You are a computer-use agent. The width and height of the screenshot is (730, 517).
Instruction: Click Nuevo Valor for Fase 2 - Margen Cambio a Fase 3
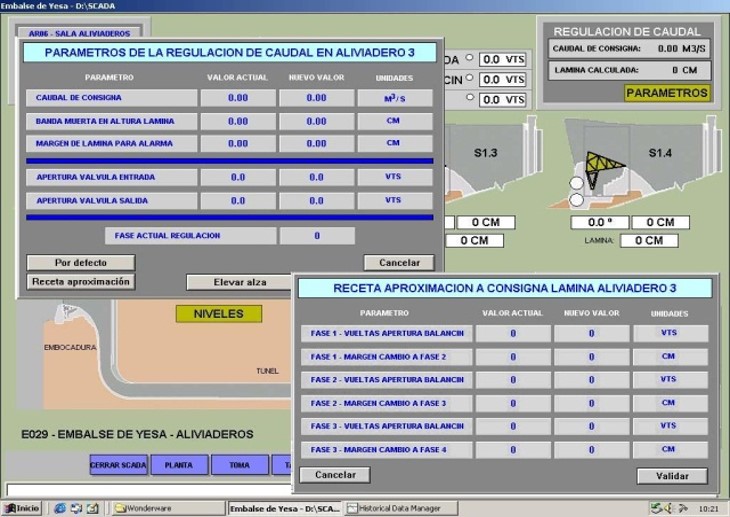(592, 403)
